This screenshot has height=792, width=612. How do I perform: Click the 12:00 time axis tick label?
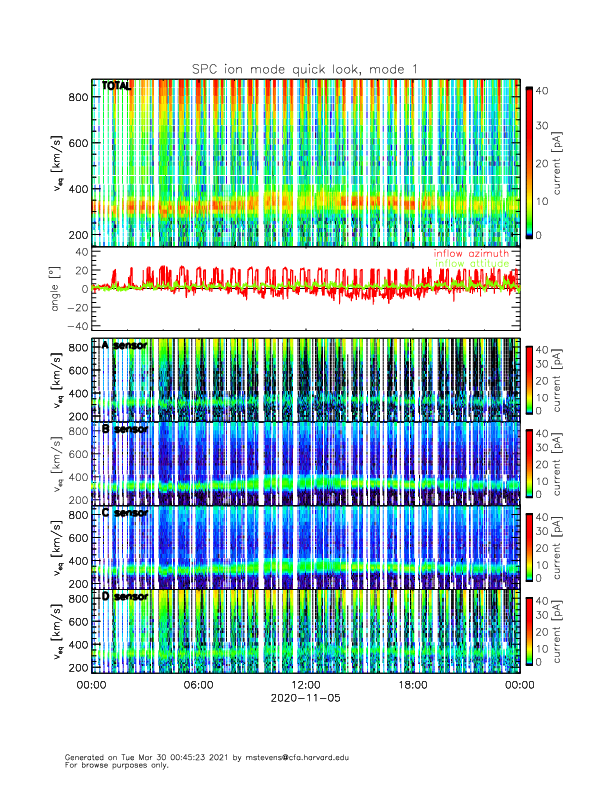[x=305, y=685]
